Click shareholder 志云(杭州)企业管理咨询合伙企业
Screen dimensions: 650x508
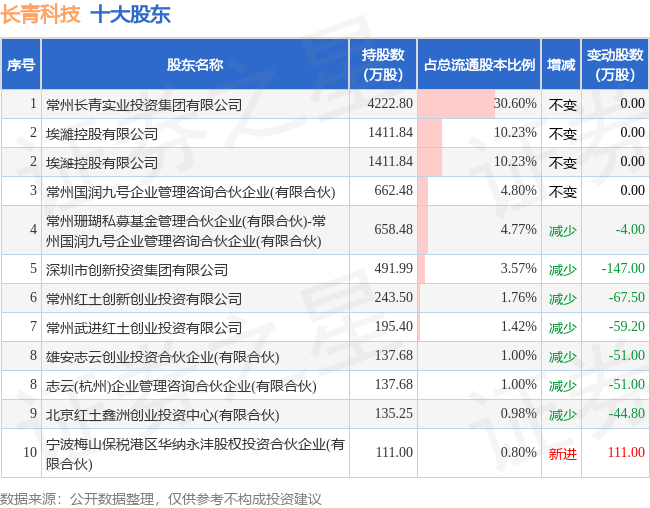(x=181, y=386)
